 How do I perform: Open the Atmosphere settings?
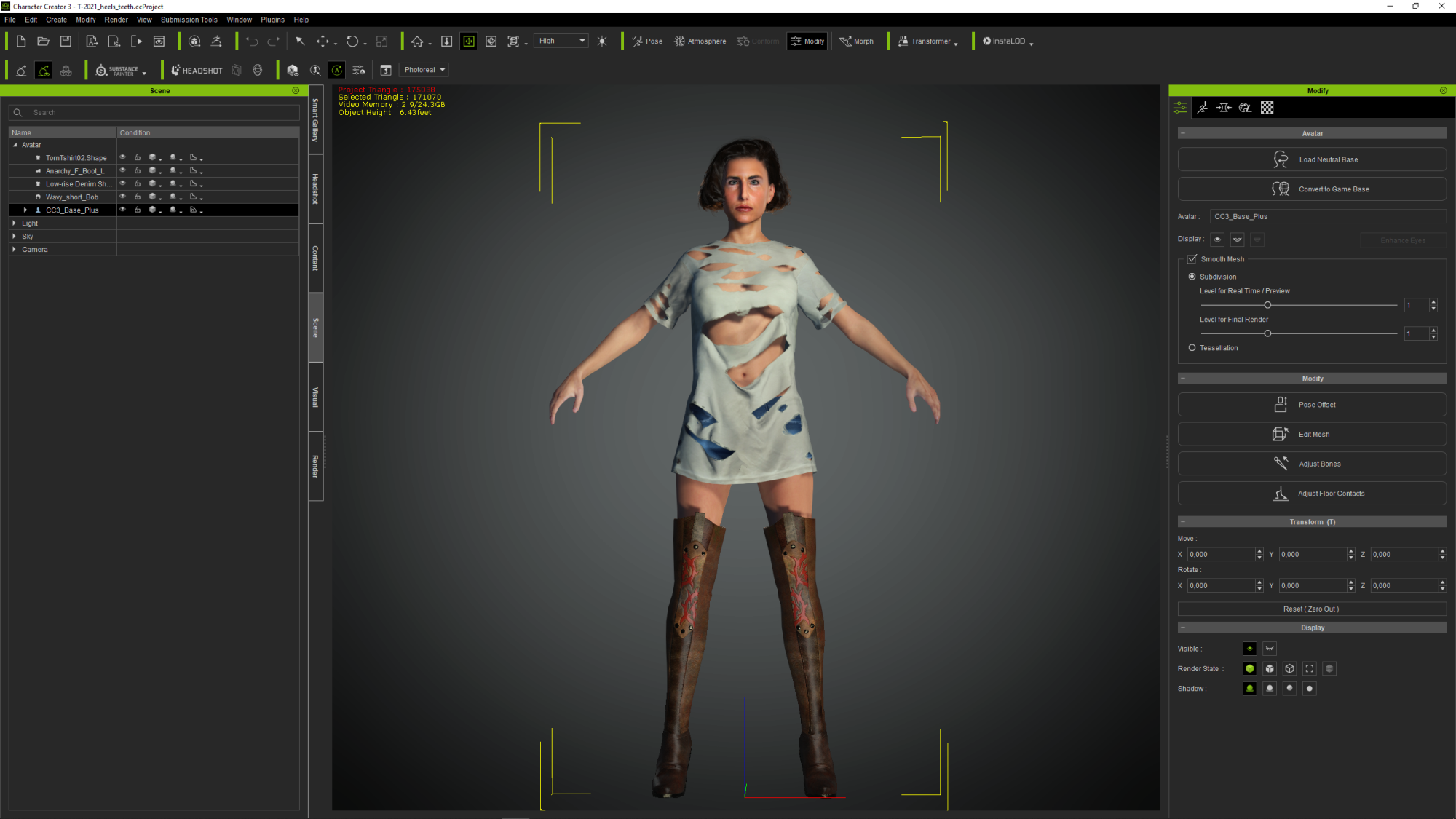(x=700, y=41)
